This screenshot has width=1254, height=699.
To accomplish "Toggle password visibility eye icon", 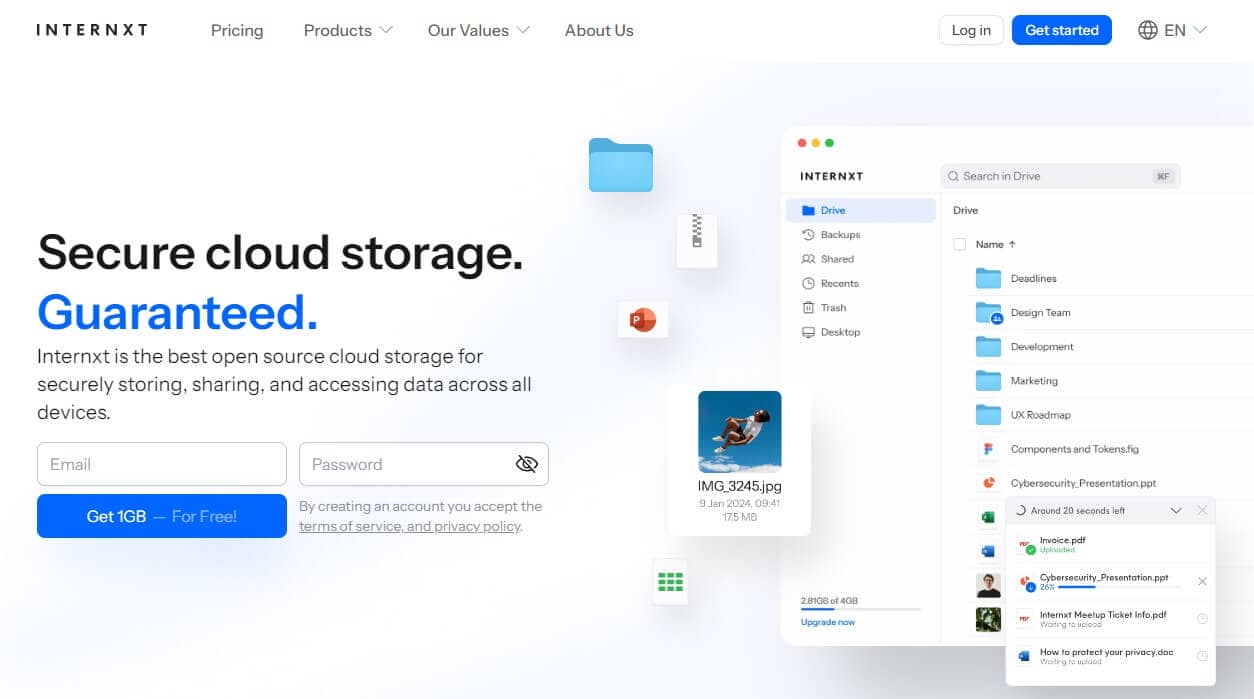I will click(526, 464).
